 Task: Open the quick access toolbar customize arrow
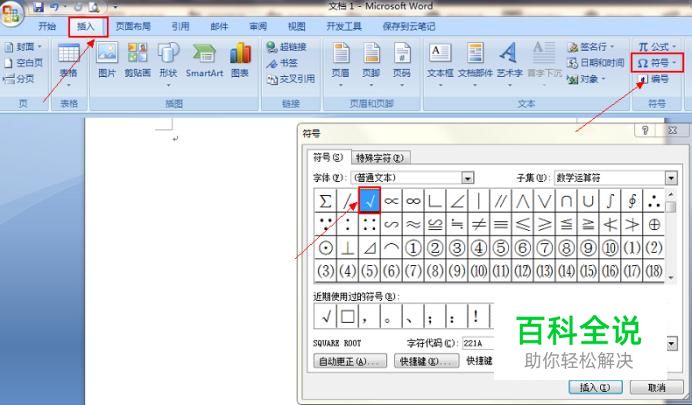115,7
